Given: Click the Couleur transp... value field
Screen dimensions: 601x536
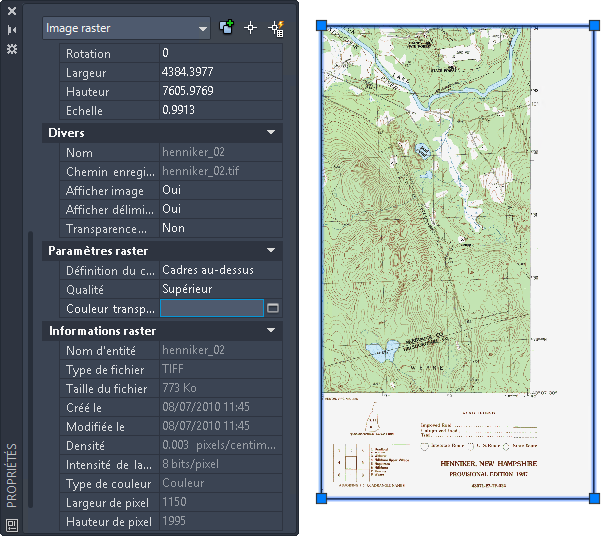Looking at the screenshot, I should 212,308.
